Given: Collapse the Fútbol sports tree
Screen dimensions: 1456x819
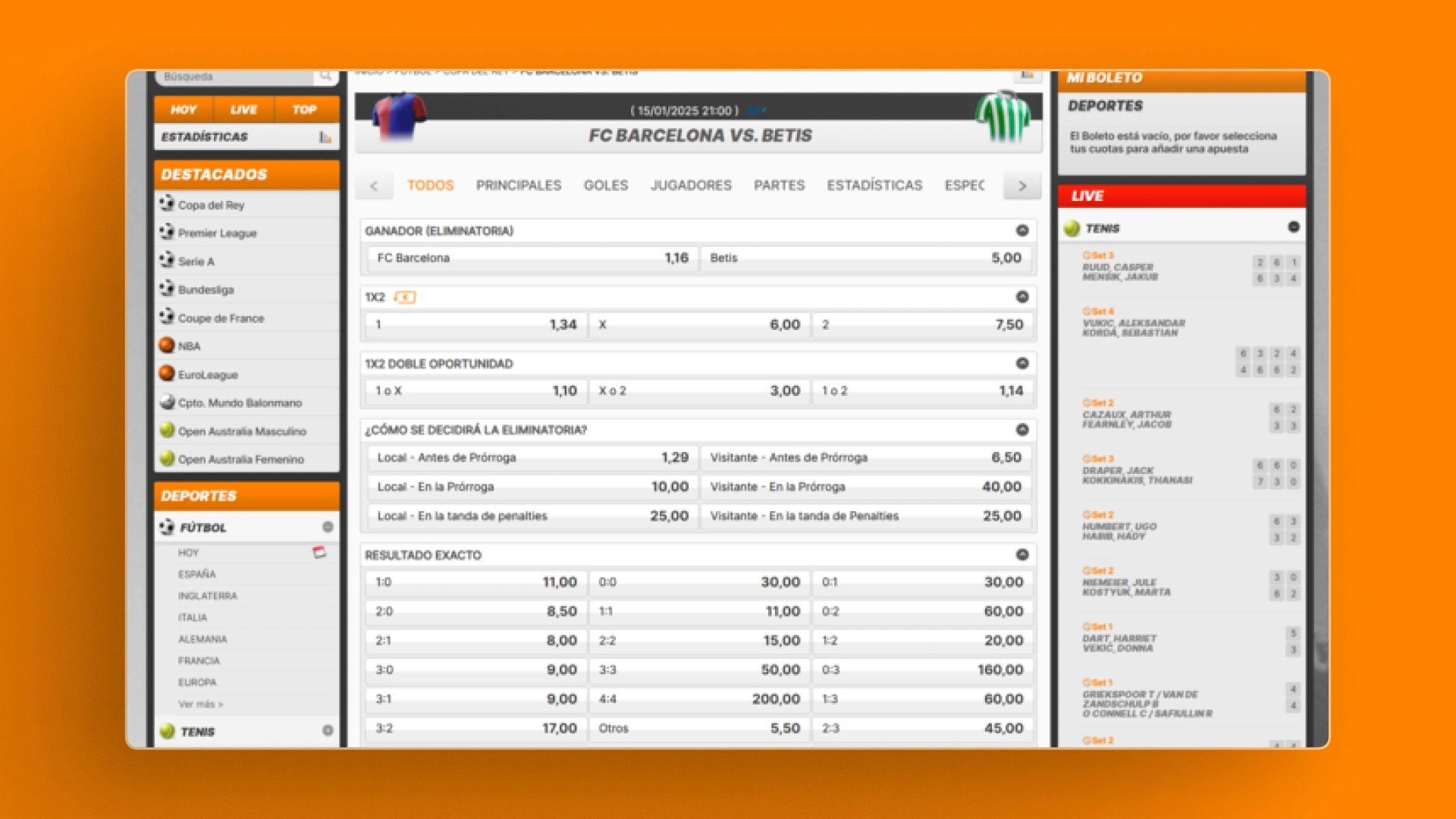Looking at the screenshot, I should tap(328, 526).
